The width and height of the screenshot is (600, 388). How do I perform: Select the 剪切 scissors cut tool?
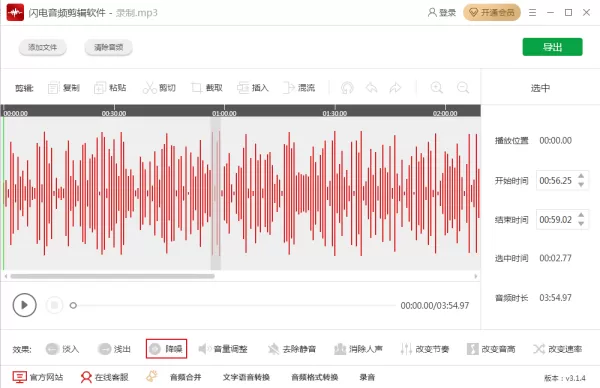point(159,88)
